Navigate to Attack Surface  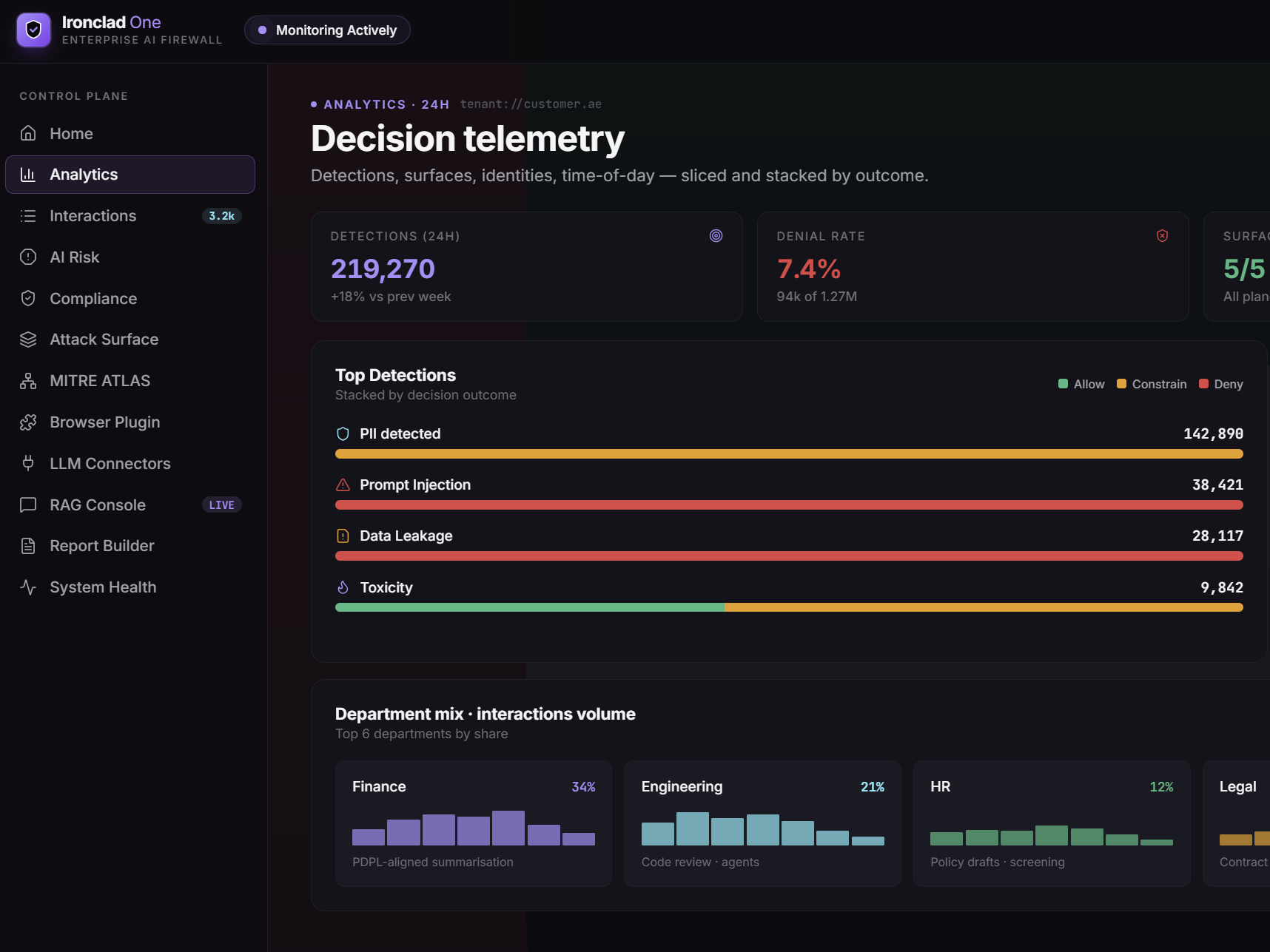[x=130, y=340]
